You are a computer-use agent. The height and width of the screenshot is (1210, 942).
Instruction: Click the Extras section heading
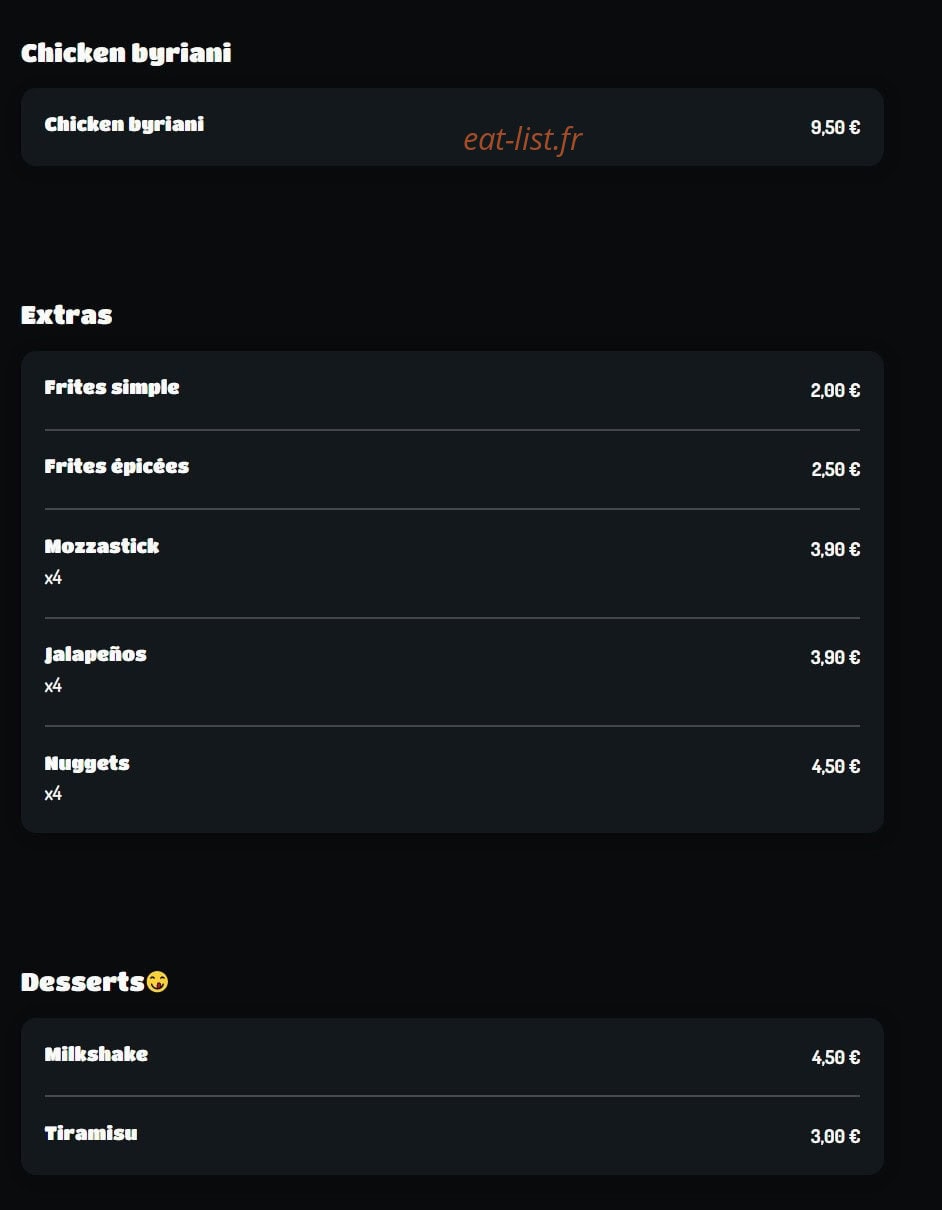(x=66, y=315)
